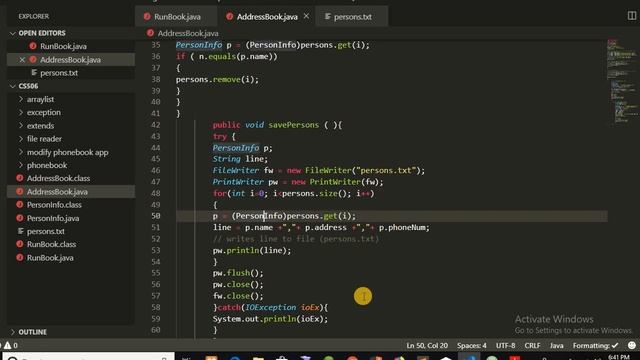Click String line; declaration on line 45
Viewport: 640px width, 360px height.
(x=240, y=159)
